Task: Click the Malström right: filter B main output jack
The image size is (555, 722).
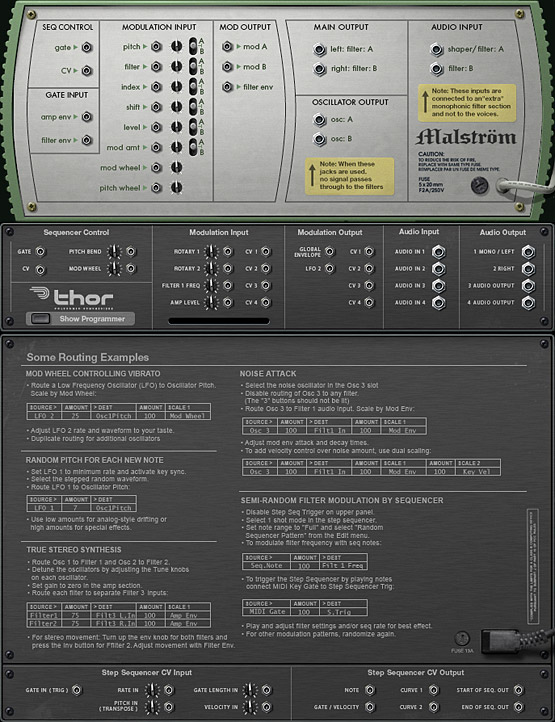Action: pyautogui.click(x=320, y=69)
